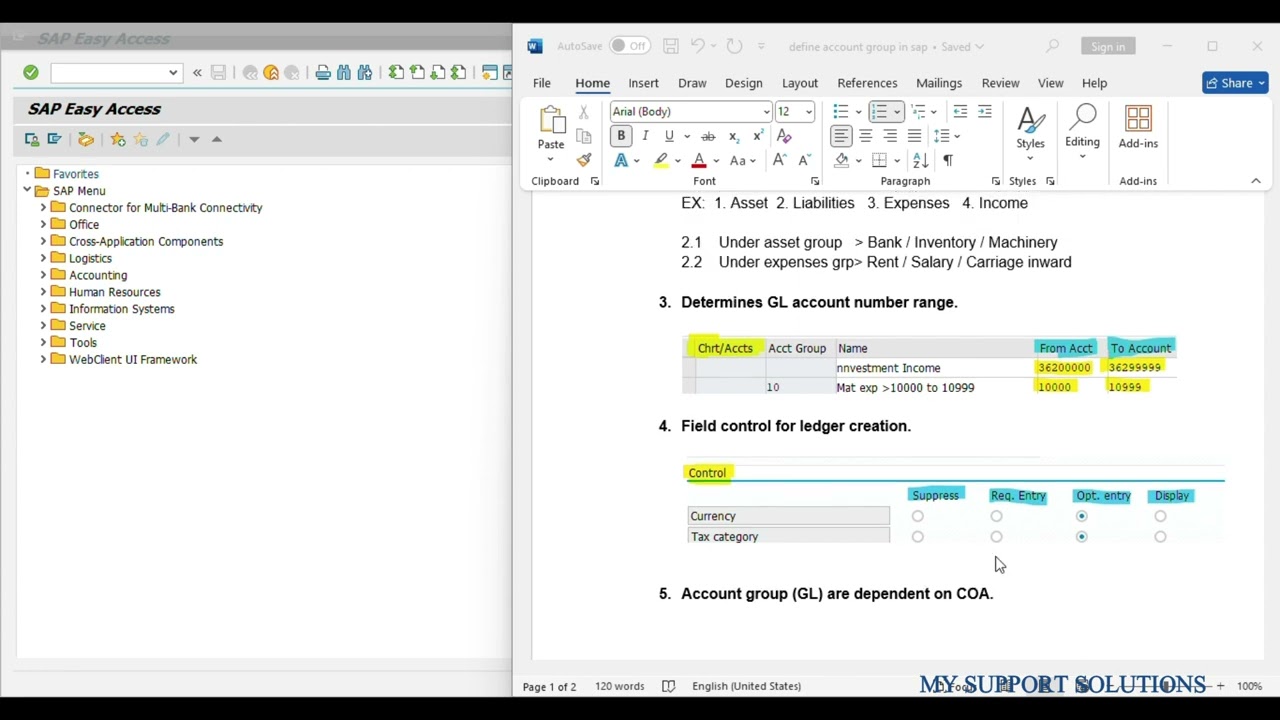Center align the paragraph in Word
The width and height of the screenshot is (1280, 720).
(x=866, y=136)
